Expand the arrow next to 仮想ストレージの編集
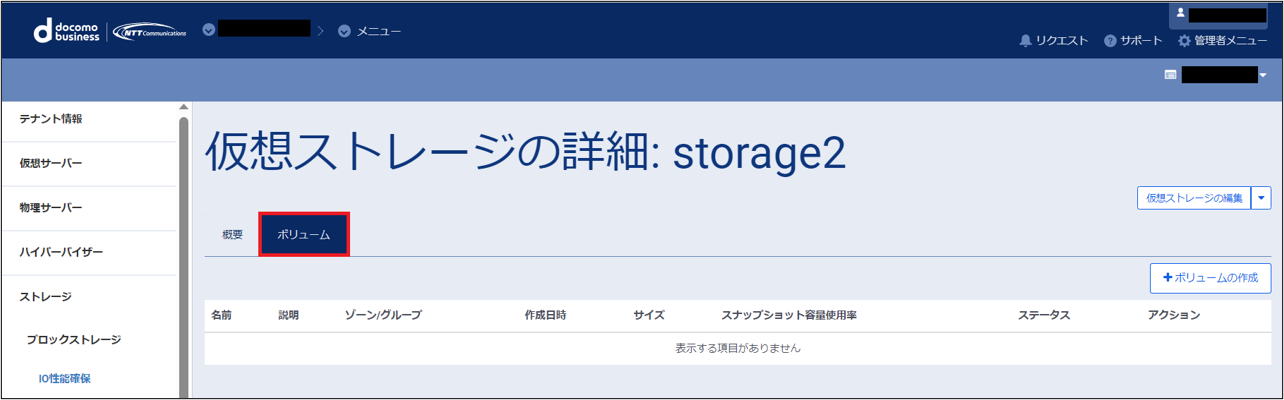Viewport: 1284px width, 400px height. (x=1261, y=198)
